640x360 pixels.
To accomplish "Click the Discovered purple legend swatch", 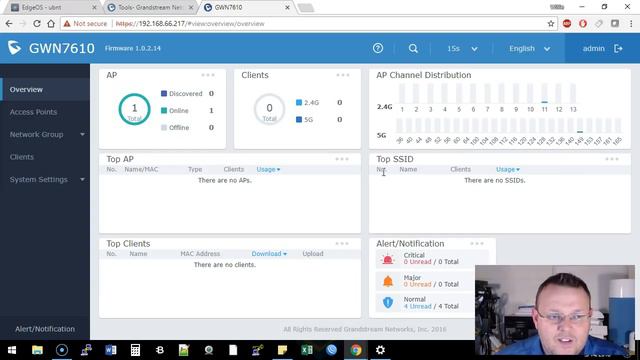I will coord(164,93).
